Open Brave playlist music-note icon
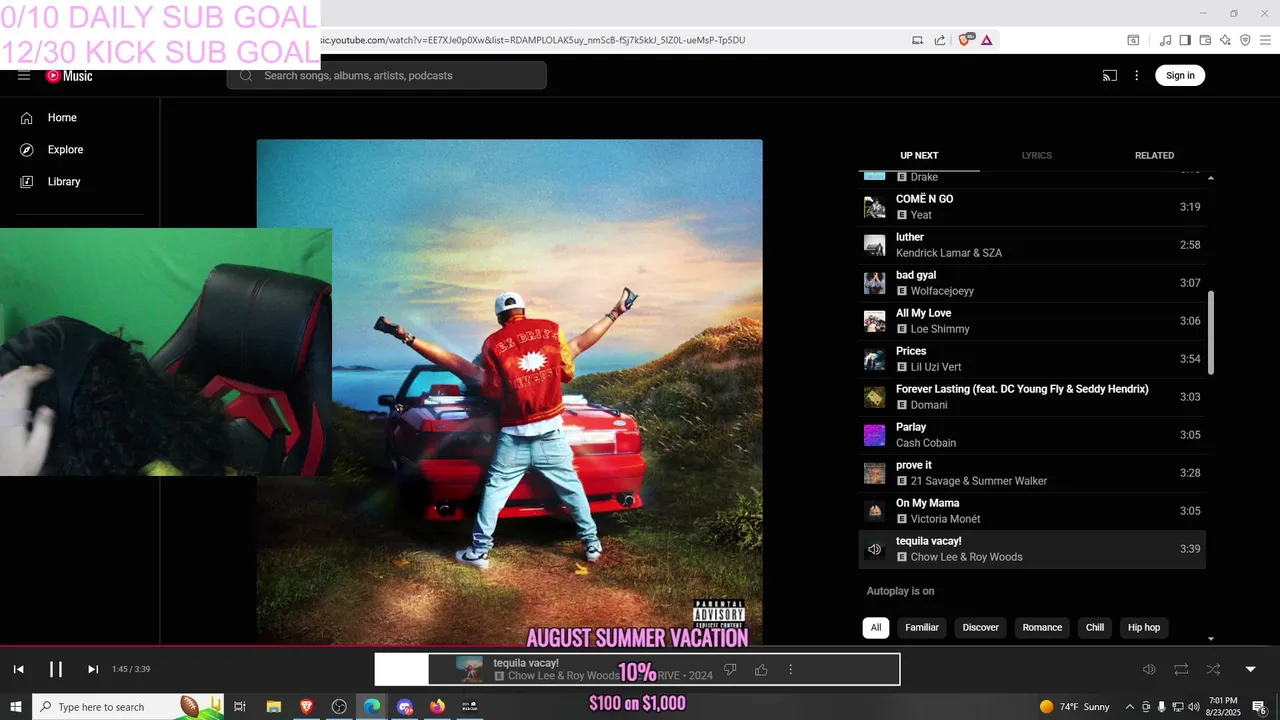1280x720 pixels. click(x=1165, y=40)
